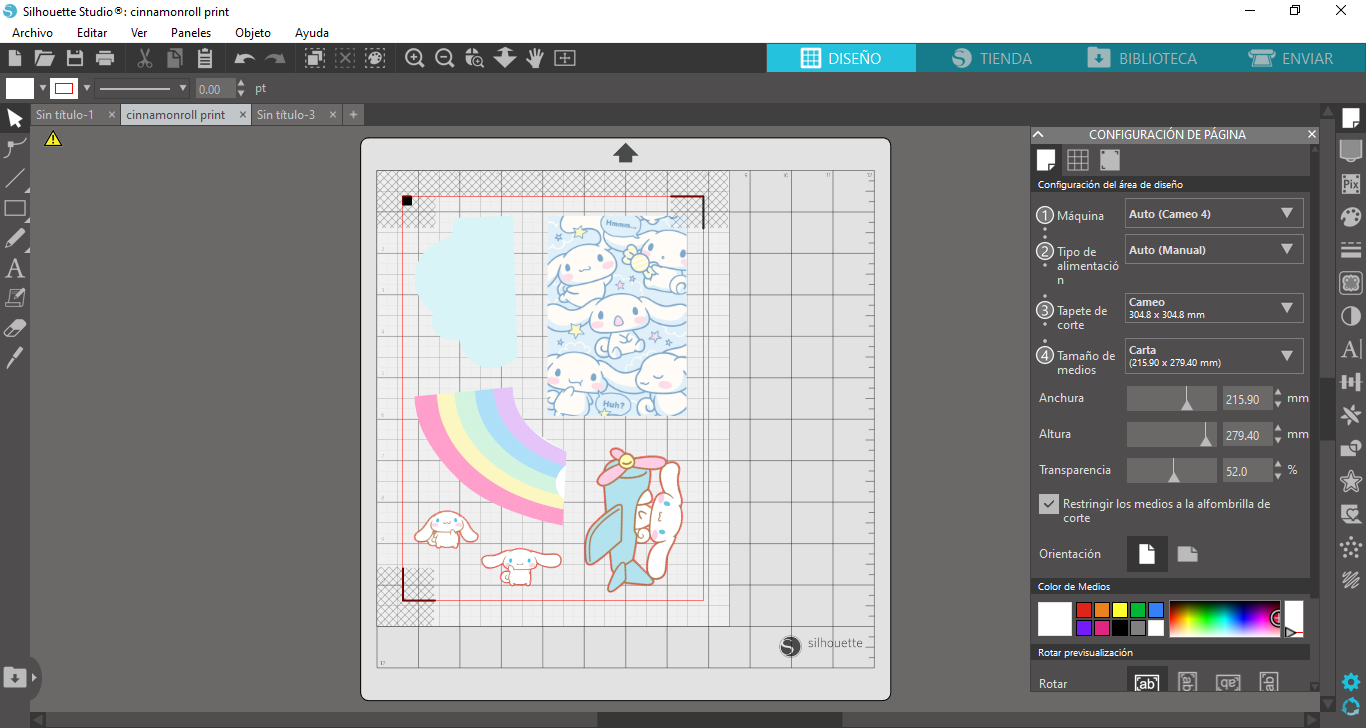Open the Text Style panel icon
The height and width of the screenshot is (728, 1366).
pyautogui.click(x=1351, y=349)
